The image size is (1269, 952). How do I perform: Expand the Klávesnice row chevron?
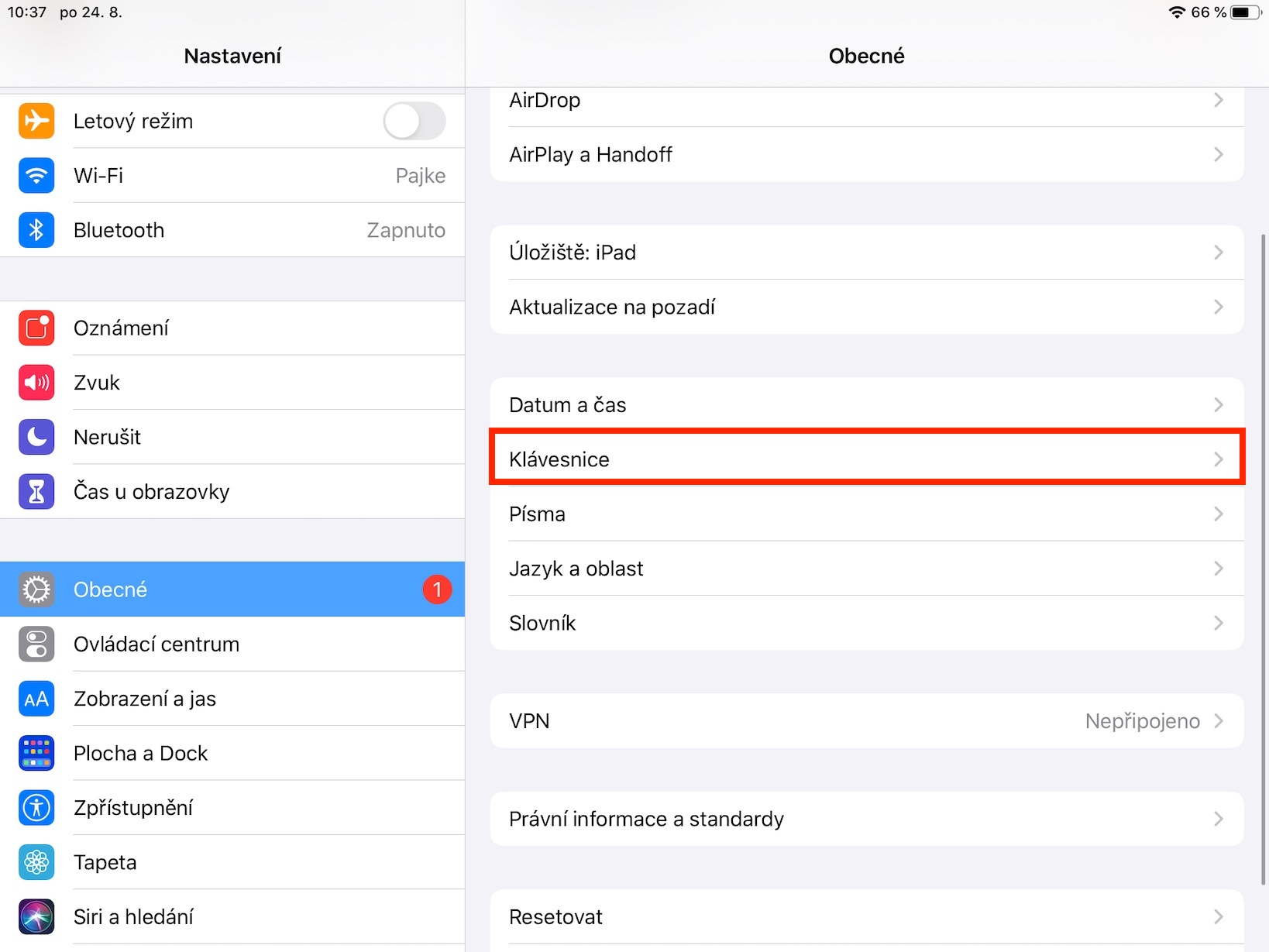coord(1218,459)
